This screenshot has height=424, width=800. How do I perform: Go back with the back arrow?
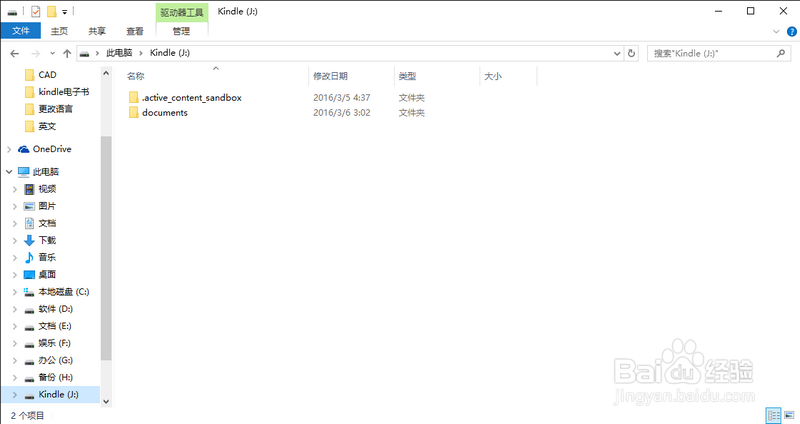click(x=15, y=53)
